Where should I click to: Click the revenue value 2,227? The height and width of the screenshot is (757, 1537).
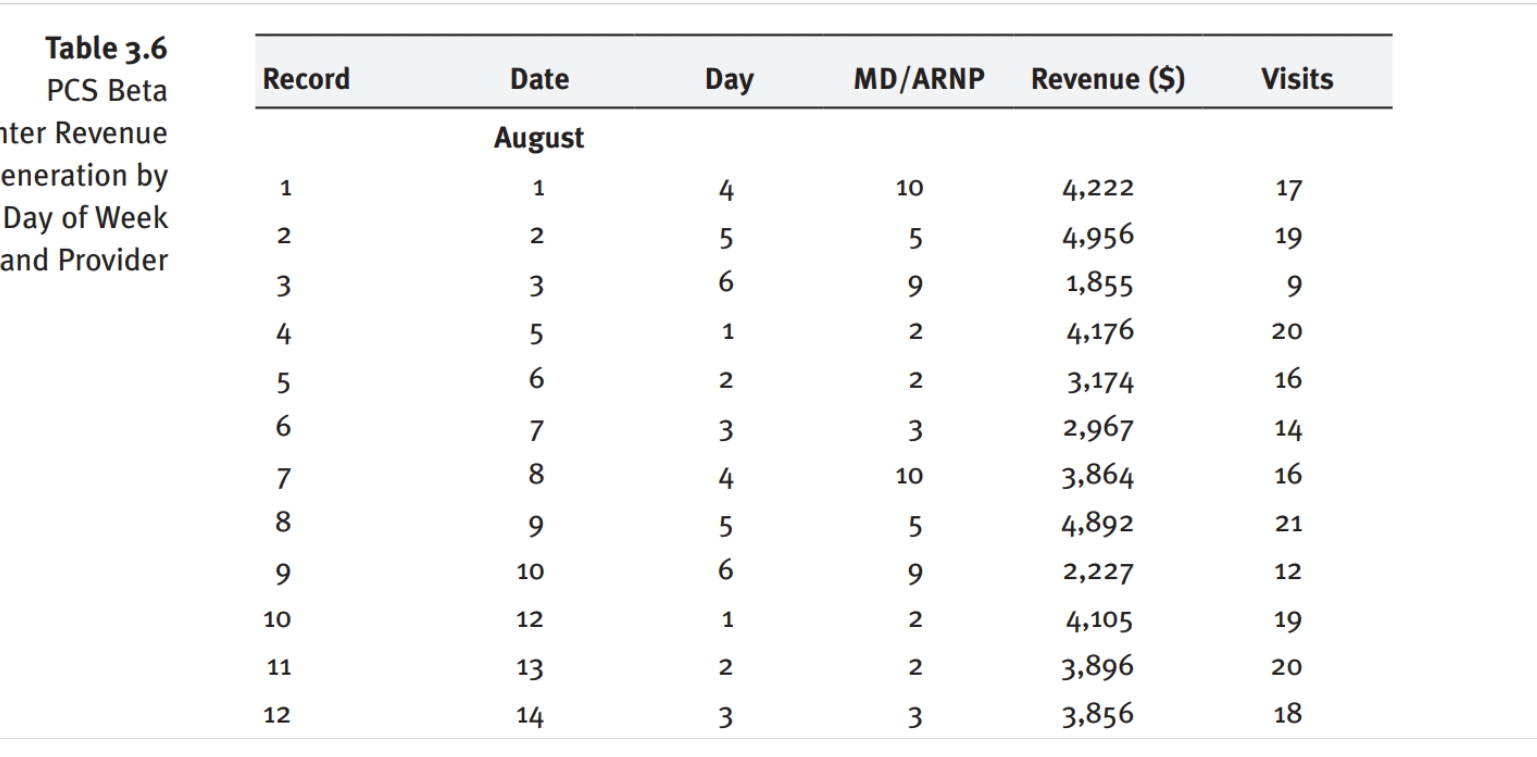coord(1097,572)
